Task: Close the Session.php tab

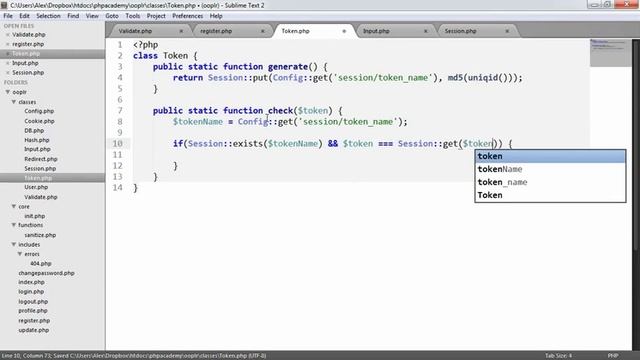Action: coord(507,31)
